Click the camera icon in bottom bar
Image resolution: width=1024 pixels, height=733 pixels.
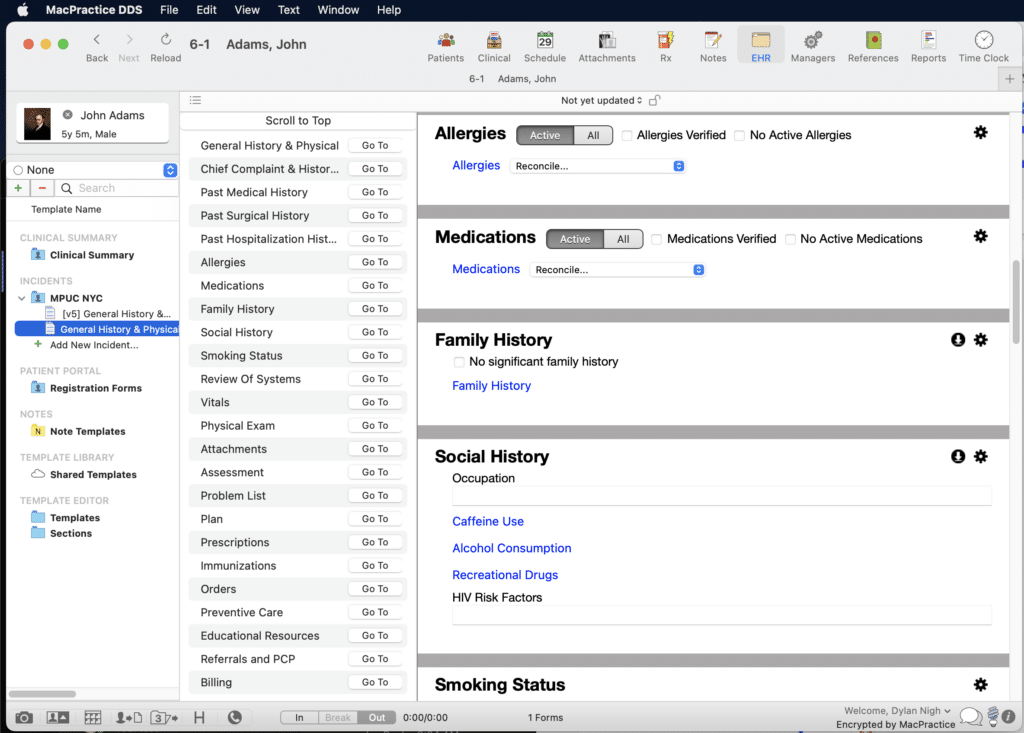click(x=24, y=717)
